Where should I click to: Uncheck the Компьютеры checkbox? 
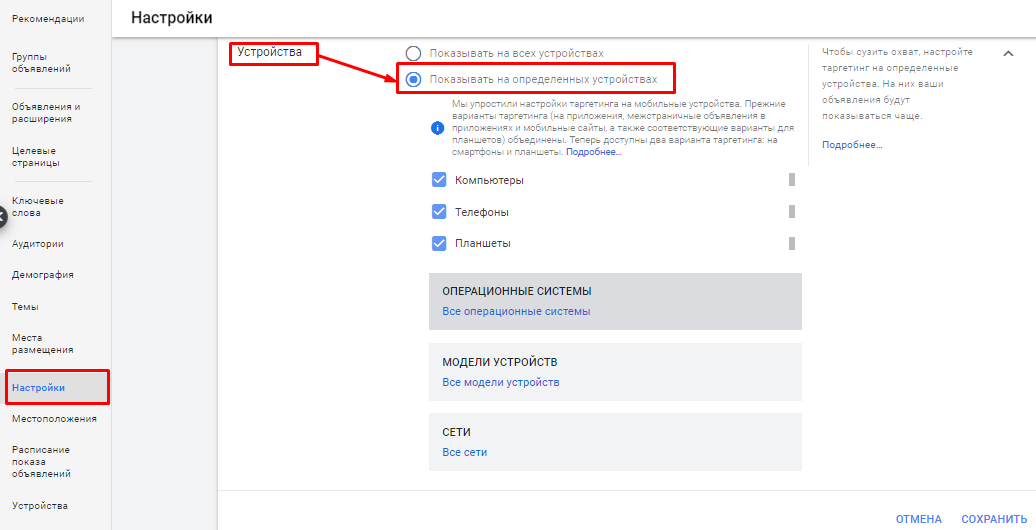coord(439,180)
